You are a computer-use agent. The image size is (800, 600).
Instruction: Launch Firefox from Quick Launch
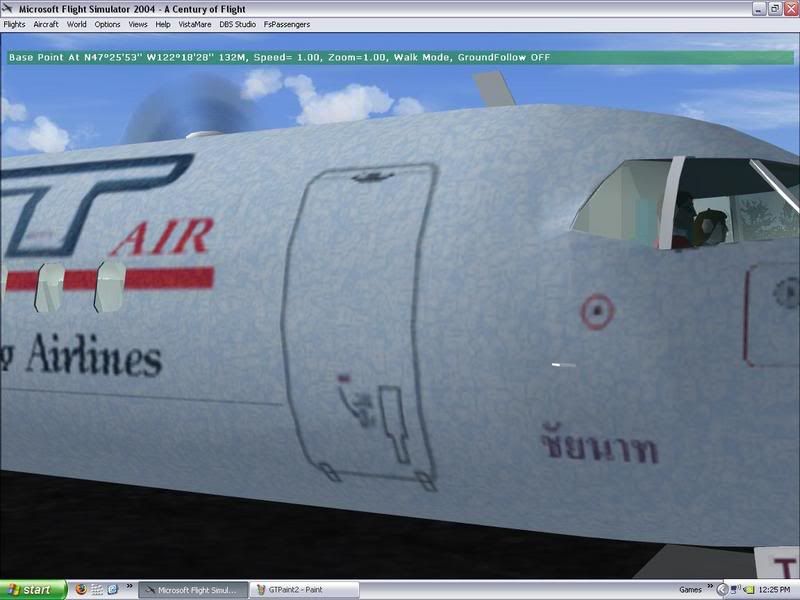point(81,590)
